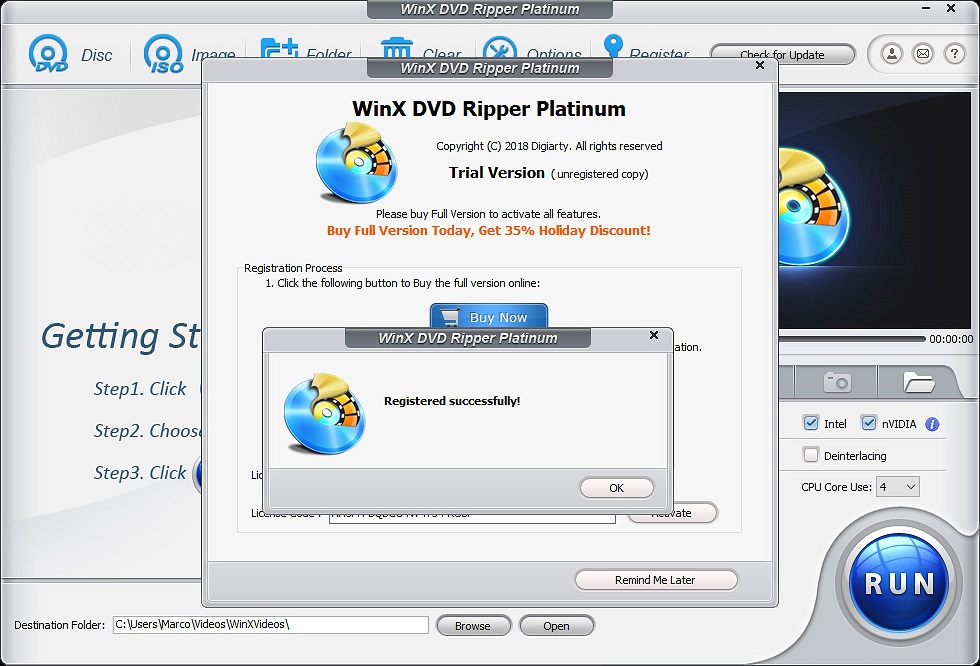Click the big RUN button

point(899,584)
